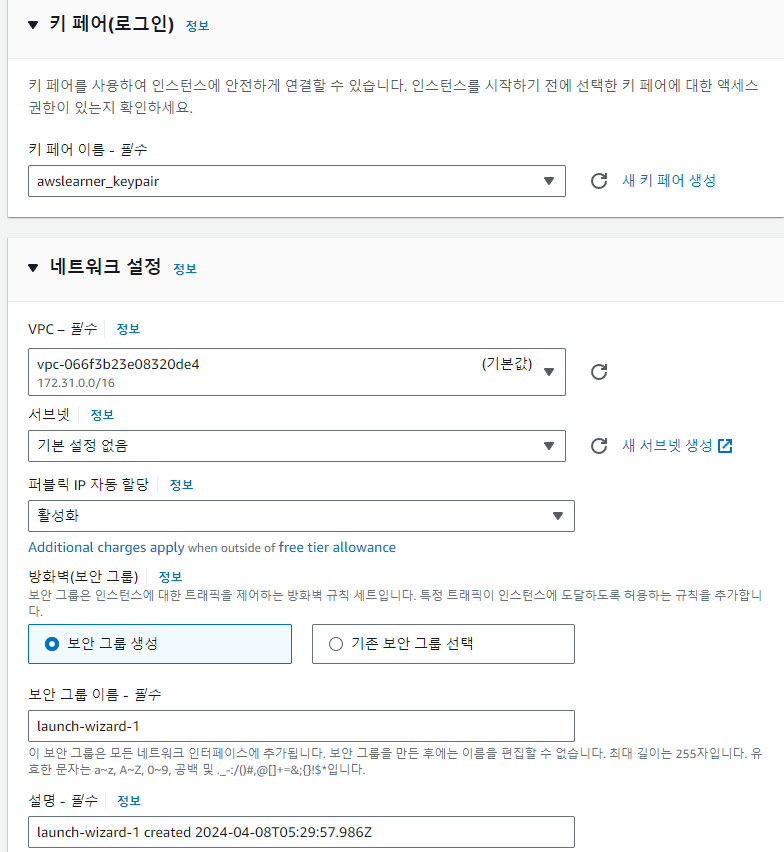The height and width of the screenshot is (852, 784).
Task: Open 정보 link beside 키 페어(로그인) heading
Action: click(197, 26)
